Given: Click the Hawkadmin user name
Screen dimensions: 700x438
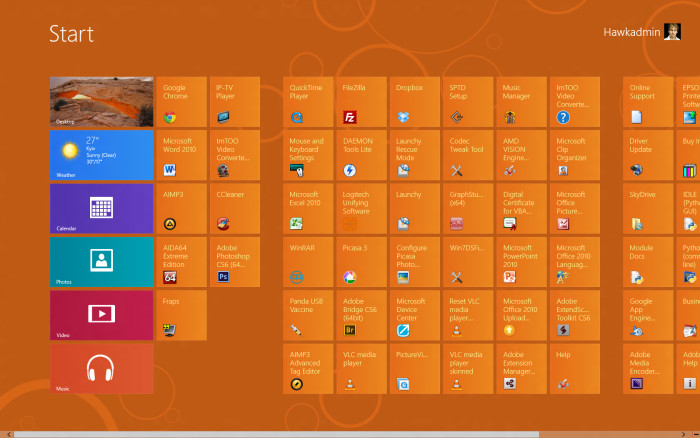Looking at the screenshot, I should (631, 32).
